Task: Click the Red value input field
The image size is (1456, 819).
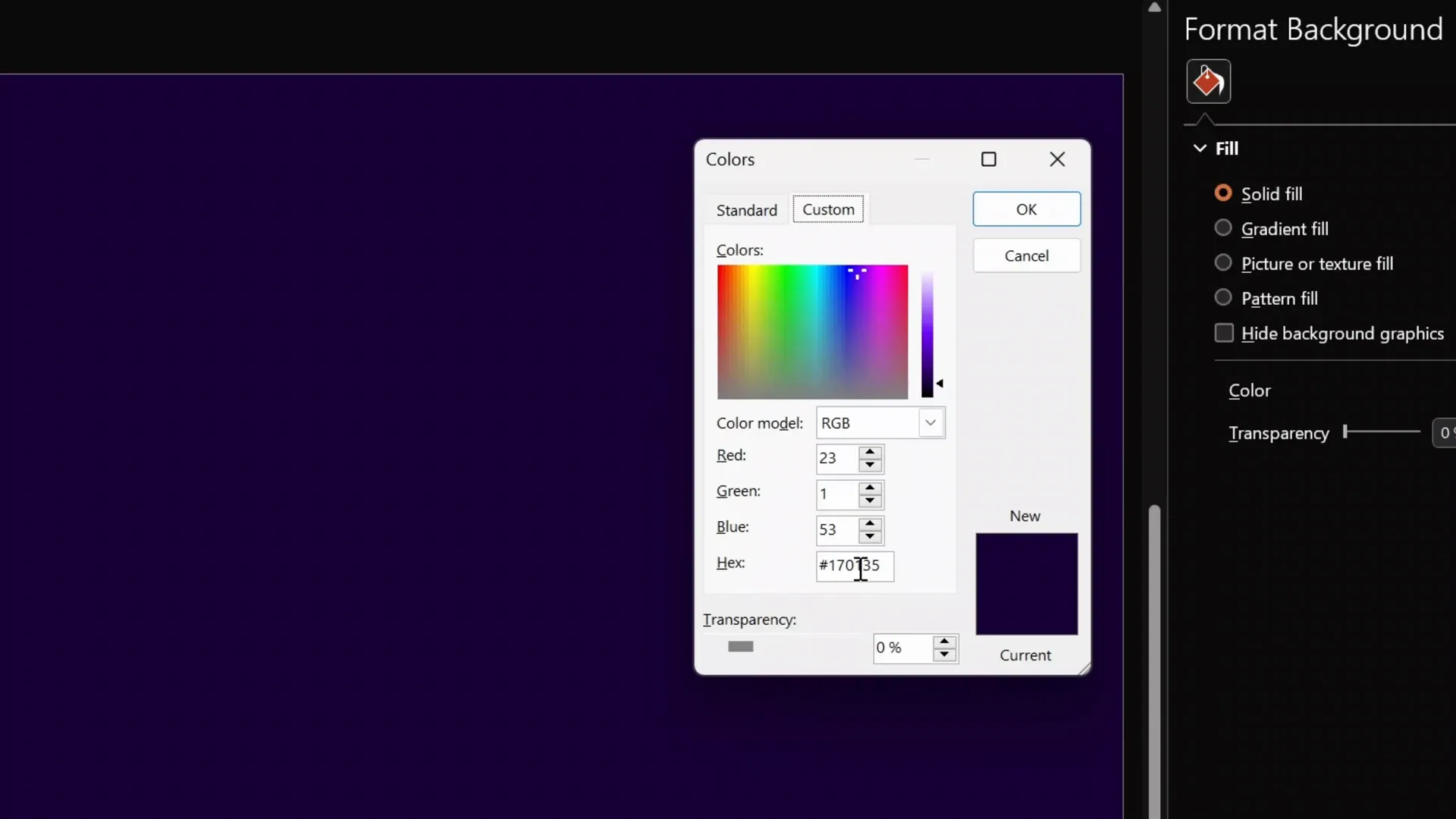Action: pyautogui.click(x=837, y=459)
